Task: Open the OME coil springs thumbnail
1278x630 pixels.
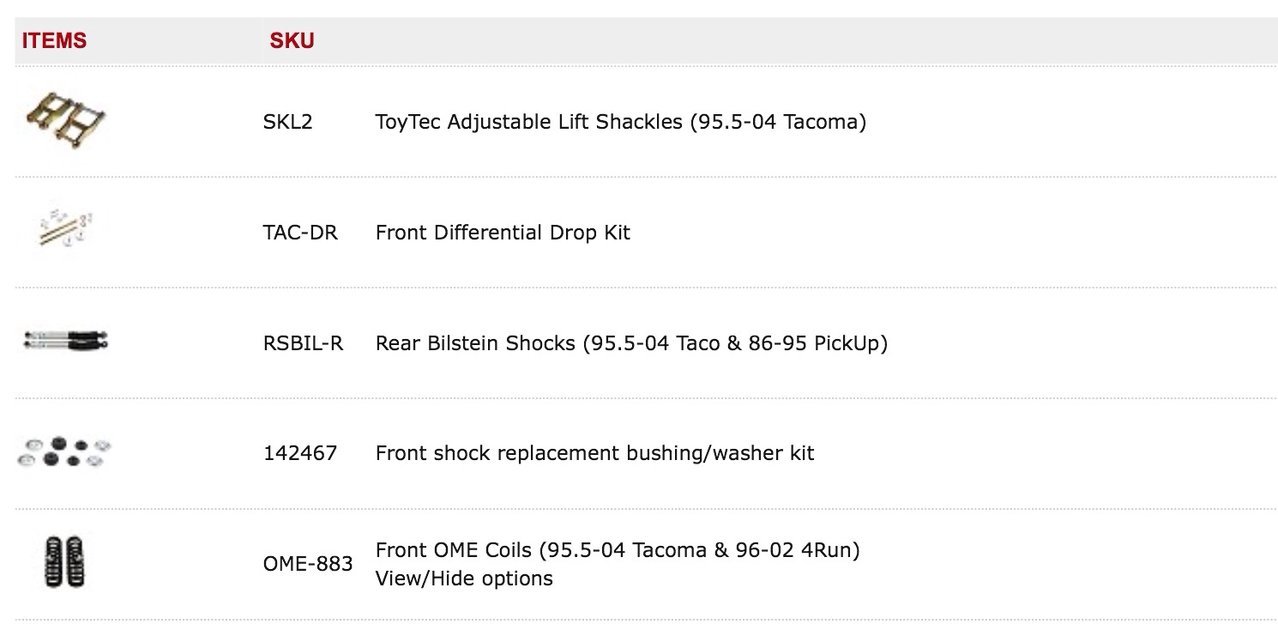Action: (65, 562)
